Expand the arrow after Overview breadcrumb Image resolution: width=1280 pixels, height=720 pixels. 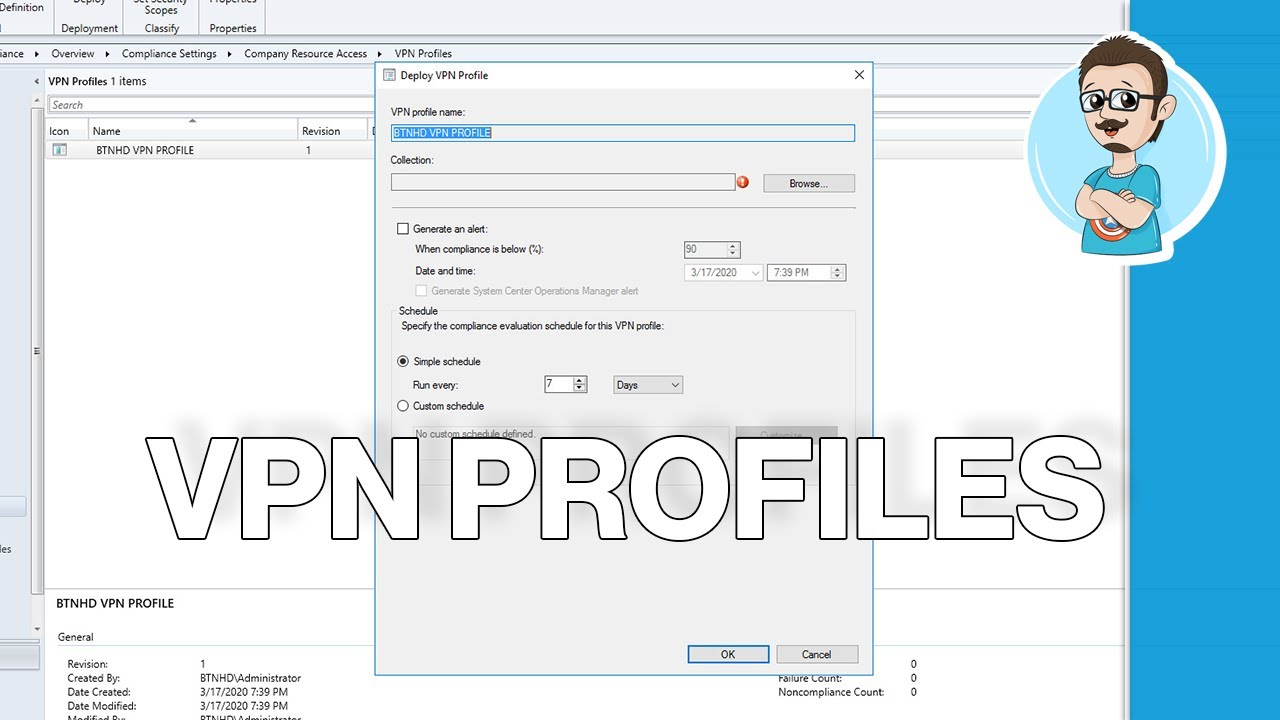tap(109, 54)
